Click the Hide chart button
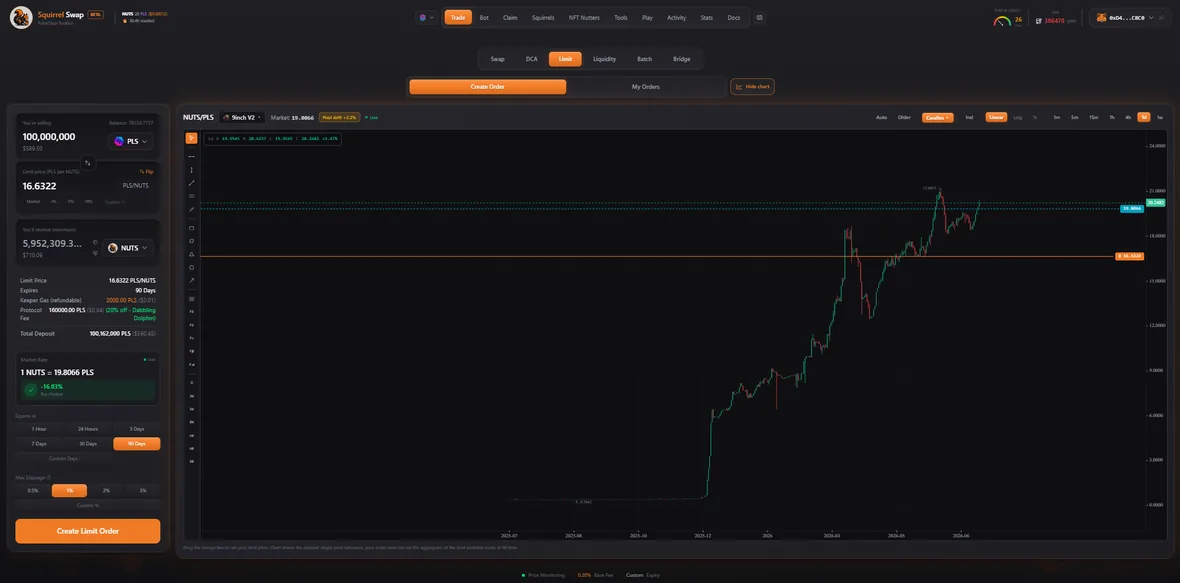Screen dimensions: 1180x583 pos(753,87)
